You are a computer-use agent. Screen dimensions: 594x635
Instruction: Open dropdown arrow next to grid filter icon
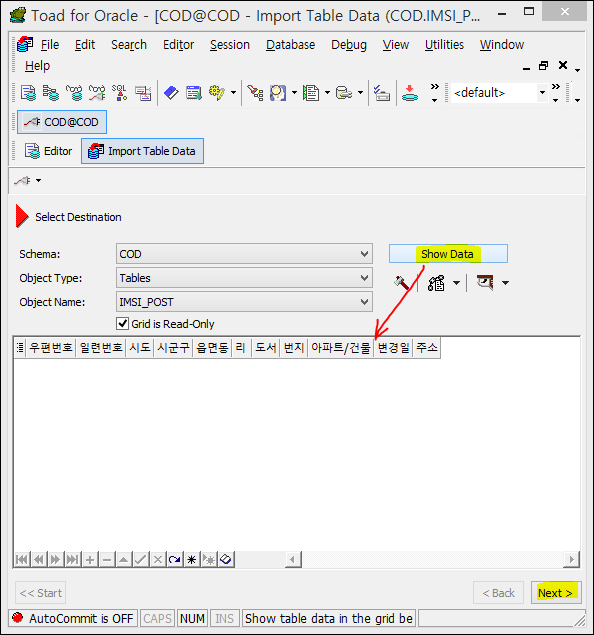point(505,283)
